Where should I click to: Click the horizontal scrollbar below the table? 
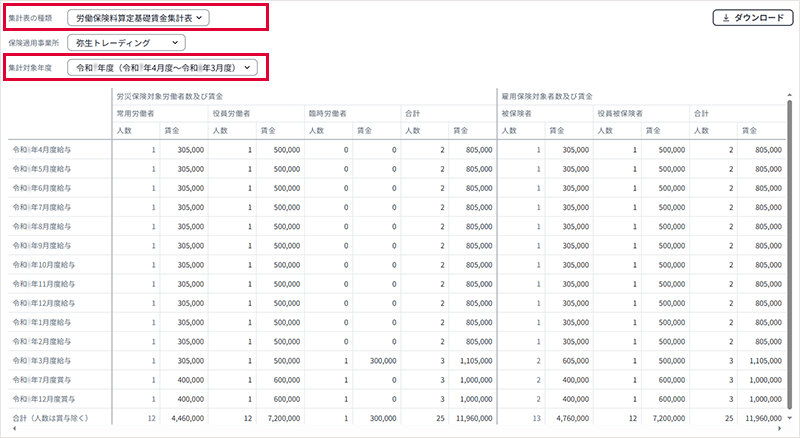400,430
